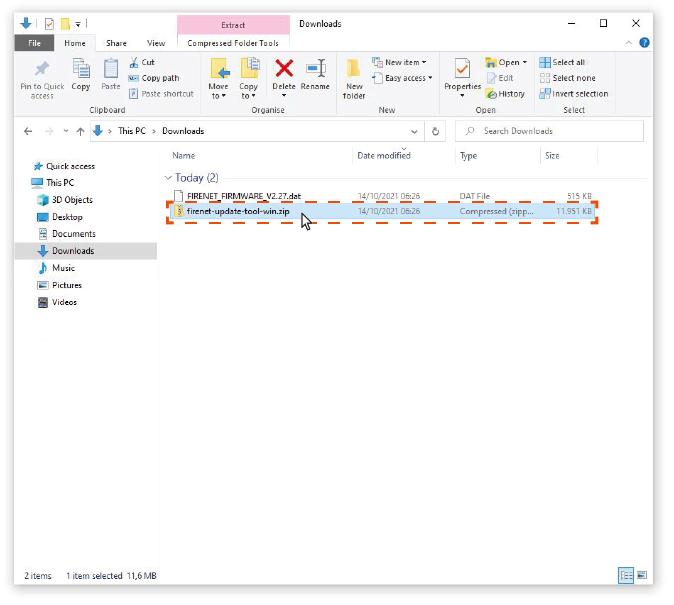The image size is (674, 605).
Task: Go up one level with up arrow
Action: pos(80,131)
